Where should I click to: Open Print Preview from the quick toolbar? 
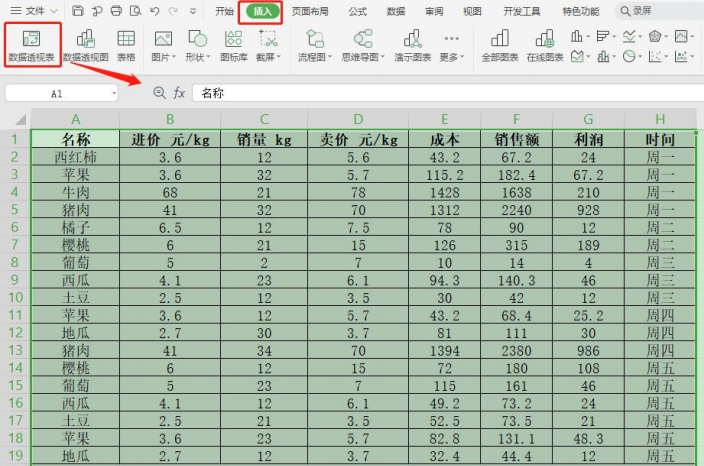(135, 11)
